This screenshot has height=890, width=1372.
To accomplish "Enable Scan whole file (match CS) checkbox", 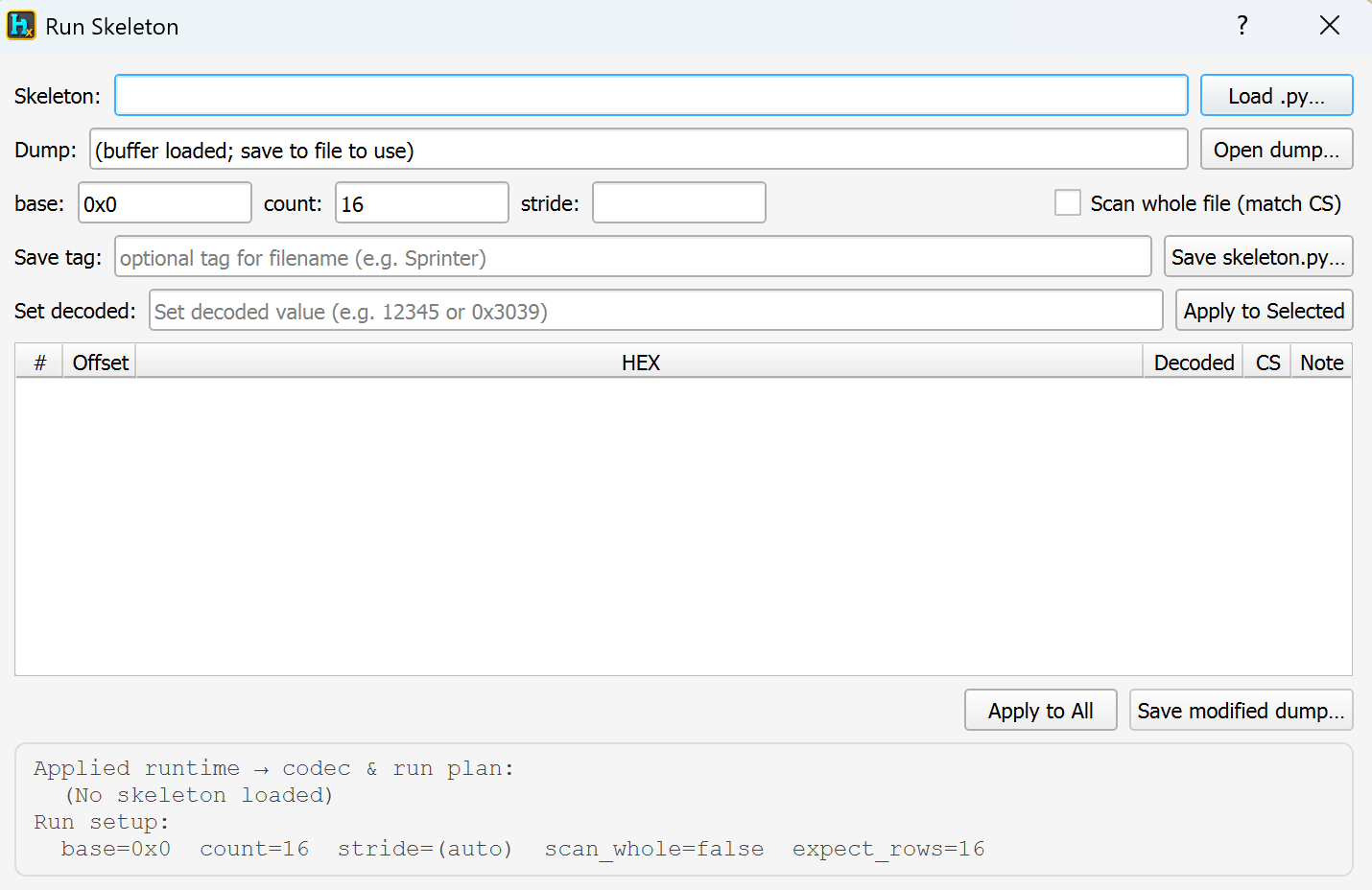I will [x=1068, y=202].
